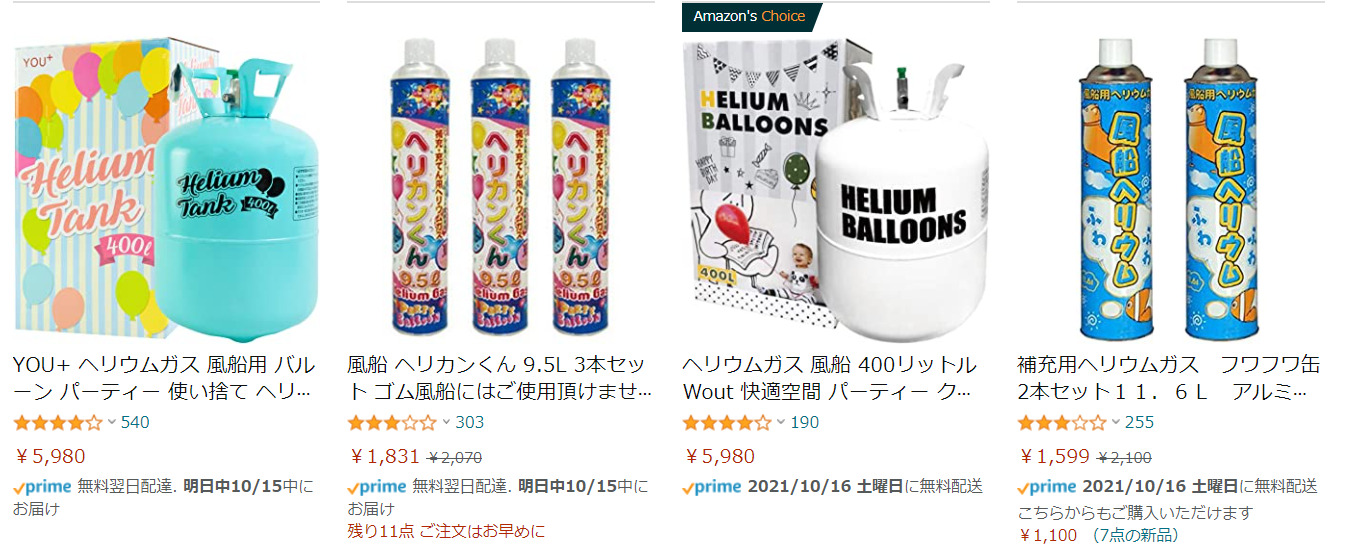The image size is (1352, 558).
Task: Open the 255 reviews link
Action: (x=1139, y=422)
